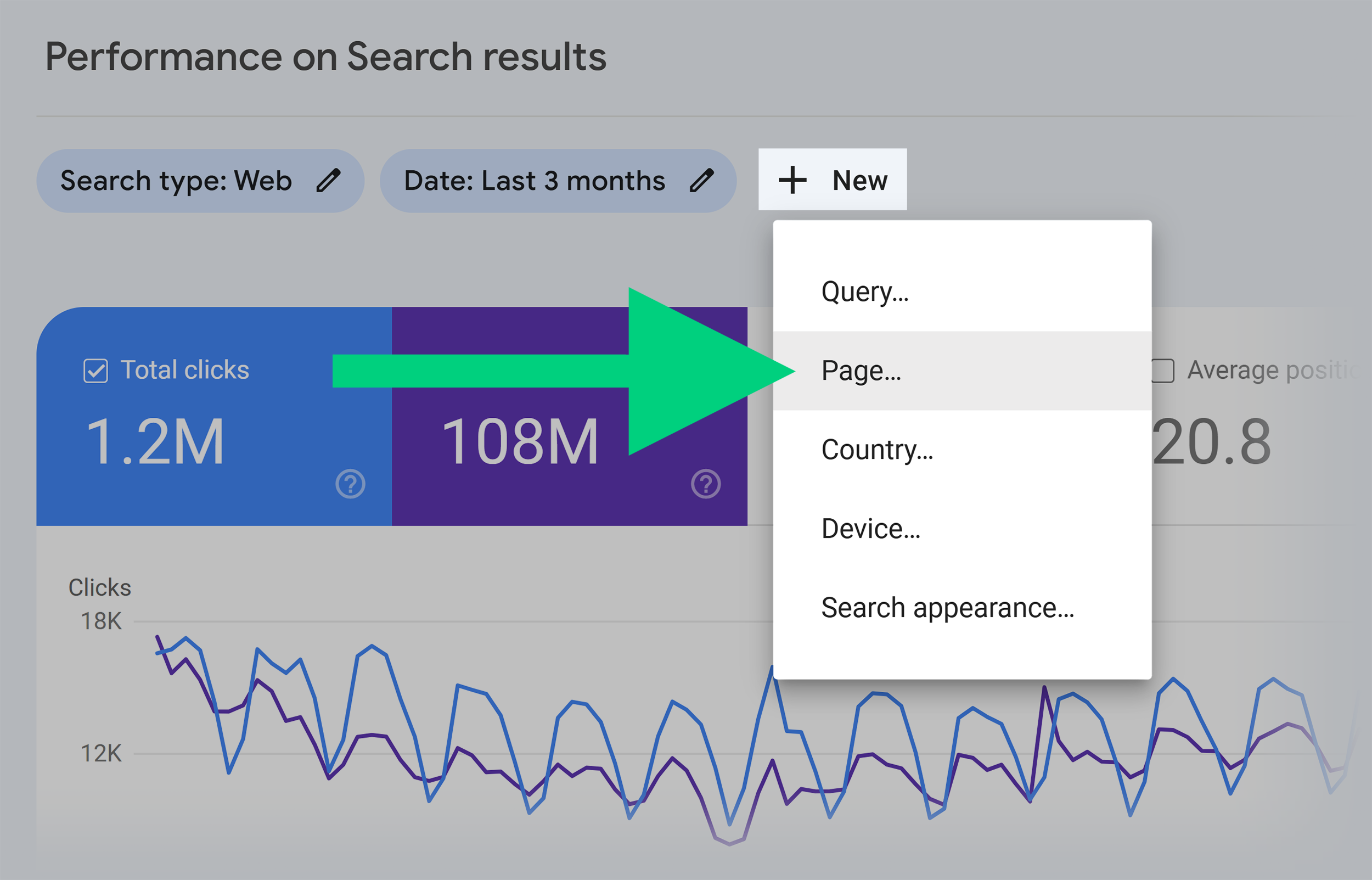1372x880 pixels.
Task: Open the Total clicks help question mark
Action: coord(350,484)
